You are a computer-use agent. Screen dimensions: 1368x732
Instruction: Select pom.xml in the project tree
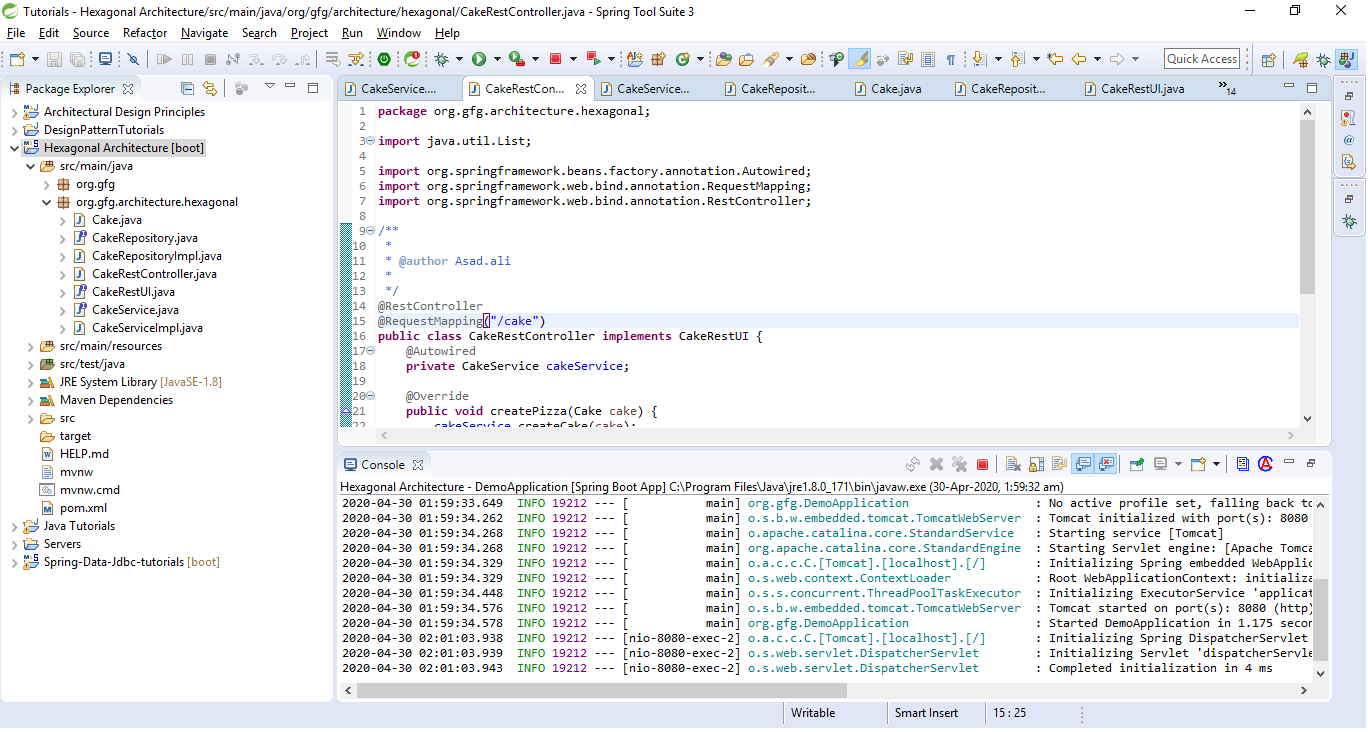83,508
